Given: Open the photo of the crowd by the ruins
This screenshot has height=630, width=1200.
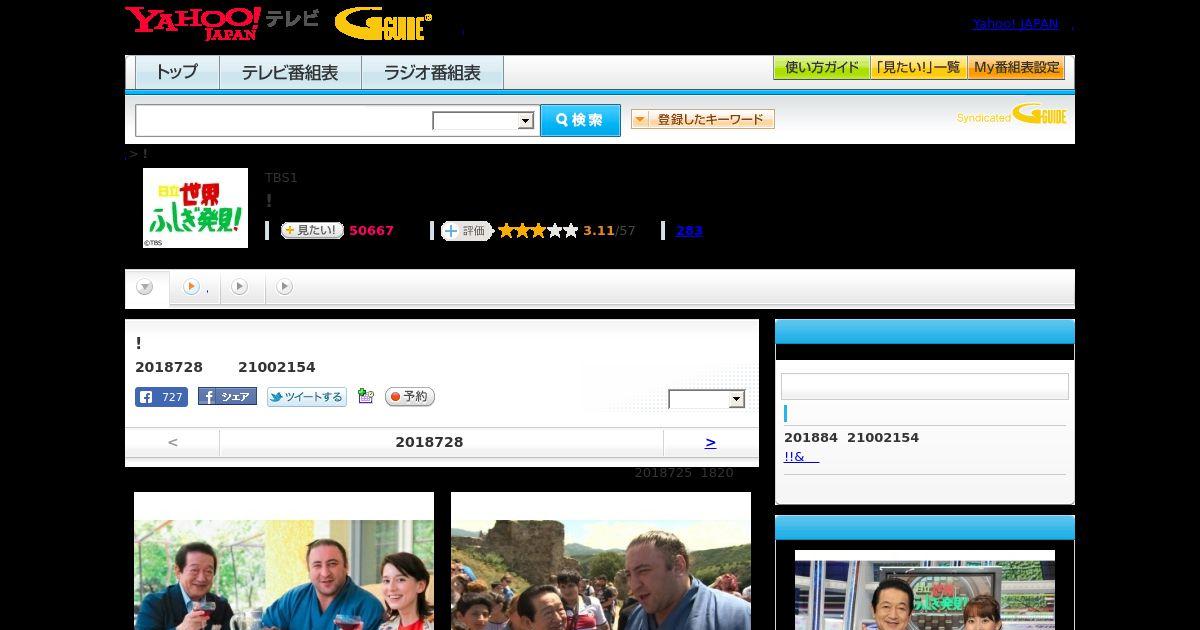Looking at the screenshot, I should click(x=601, y=561).
